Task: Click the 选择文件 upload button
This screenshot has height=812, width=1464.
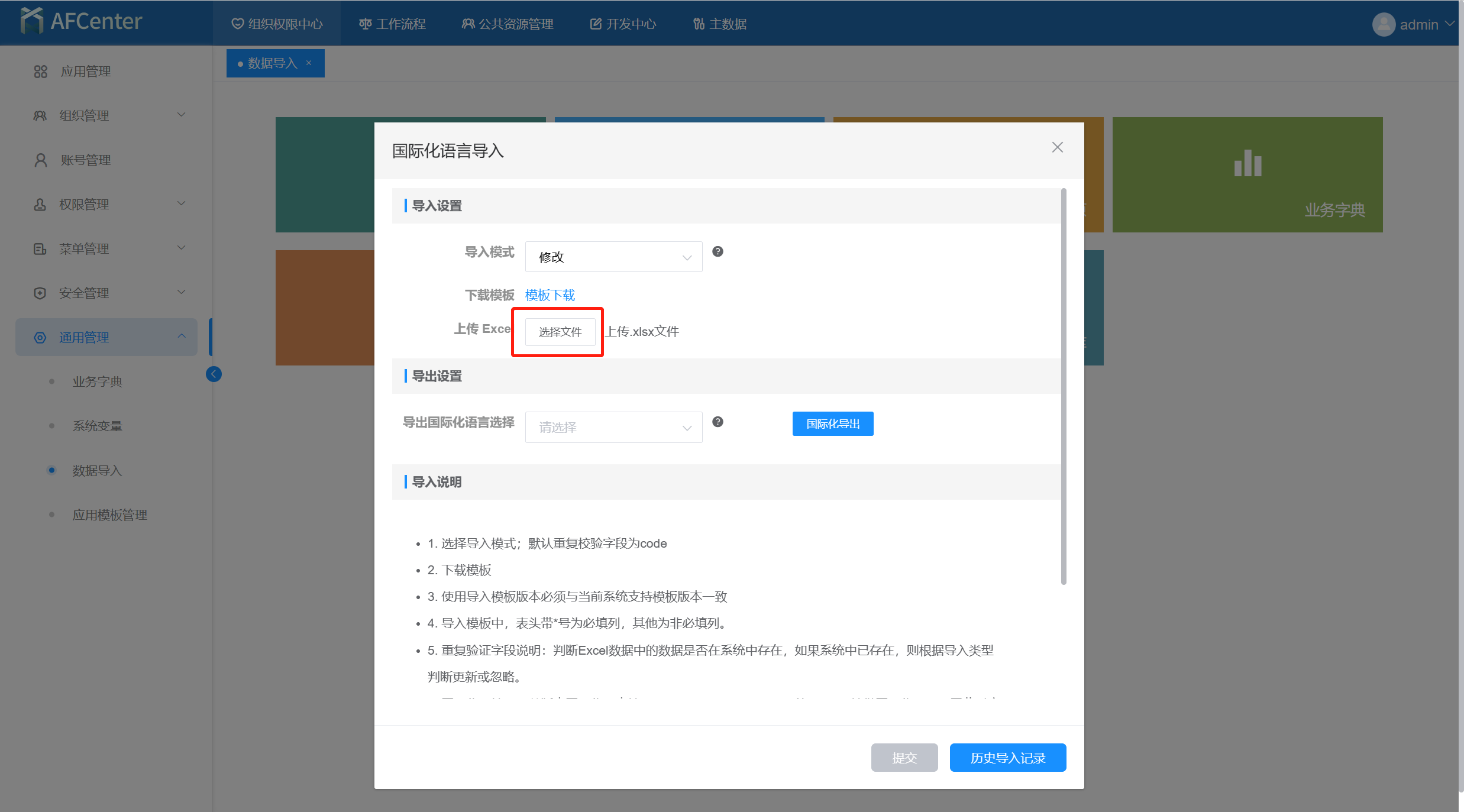Action: tap(560, 332)
